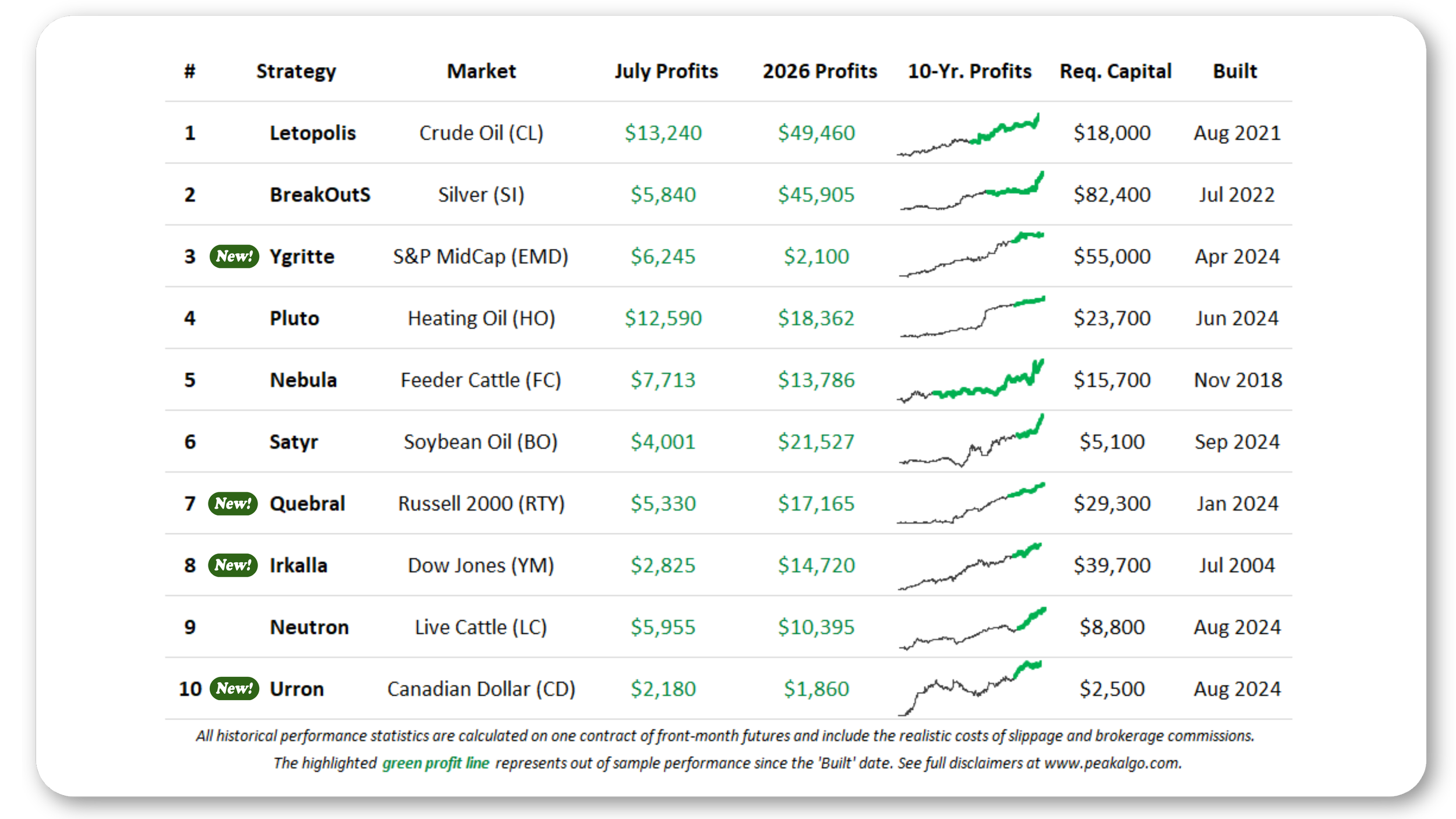Click the New! badge beside Irkalla
Screen dimensions: 1456x819
tap(233, 565)
